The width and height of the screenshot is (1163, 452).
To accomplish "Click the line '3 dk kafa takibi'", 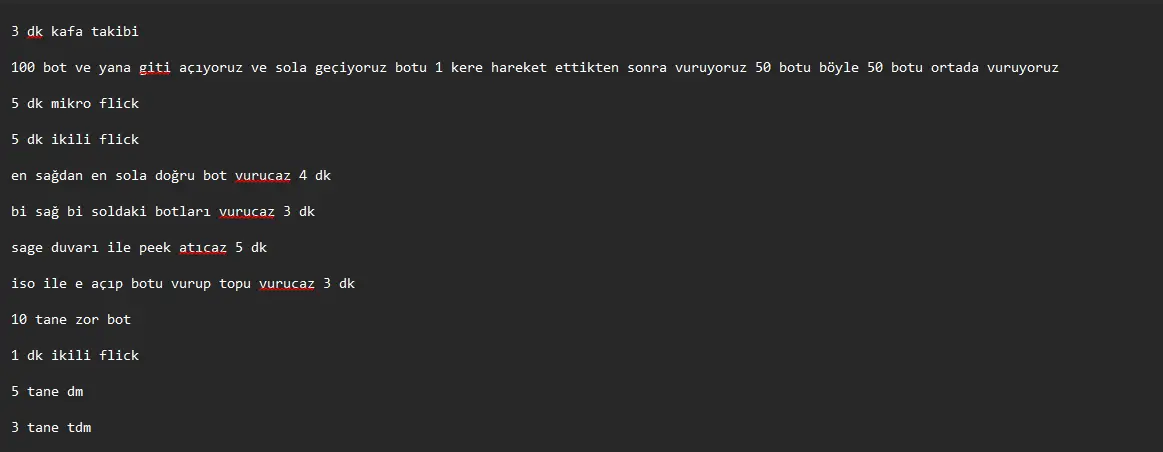I will 75,32.
